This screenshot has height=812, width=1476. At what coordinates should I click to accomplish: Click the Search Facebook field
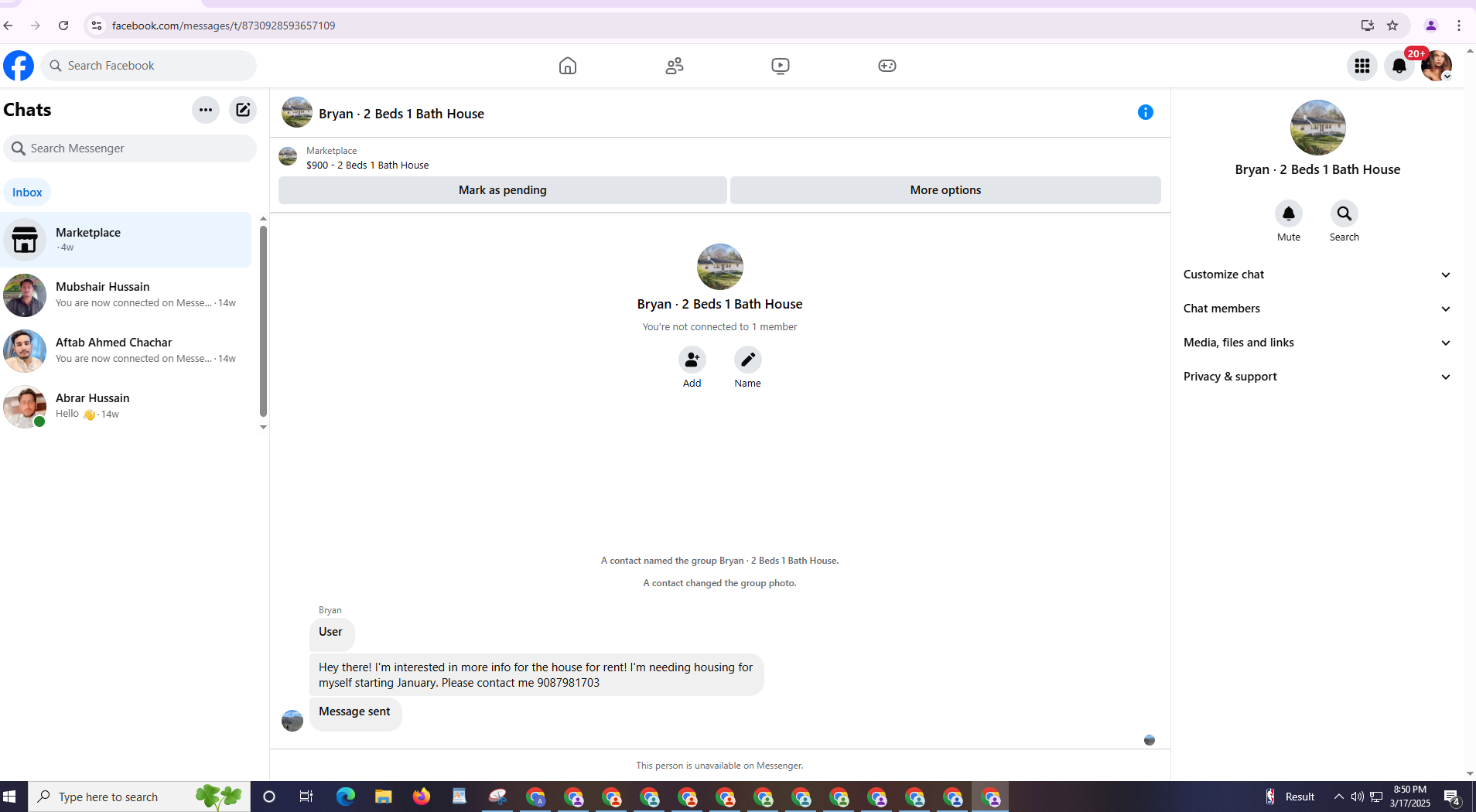point(149,66)
